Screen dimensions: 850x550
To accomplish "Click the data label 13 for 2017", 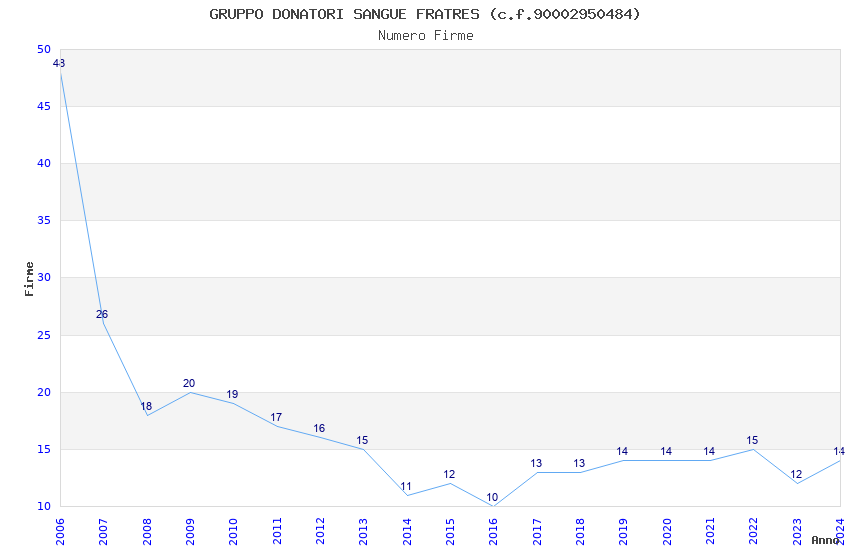I will [x=536, y=463].
